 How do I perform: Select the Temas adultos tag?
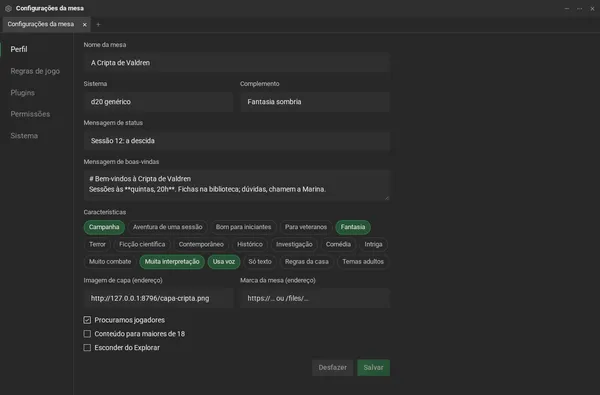[363, 262]
